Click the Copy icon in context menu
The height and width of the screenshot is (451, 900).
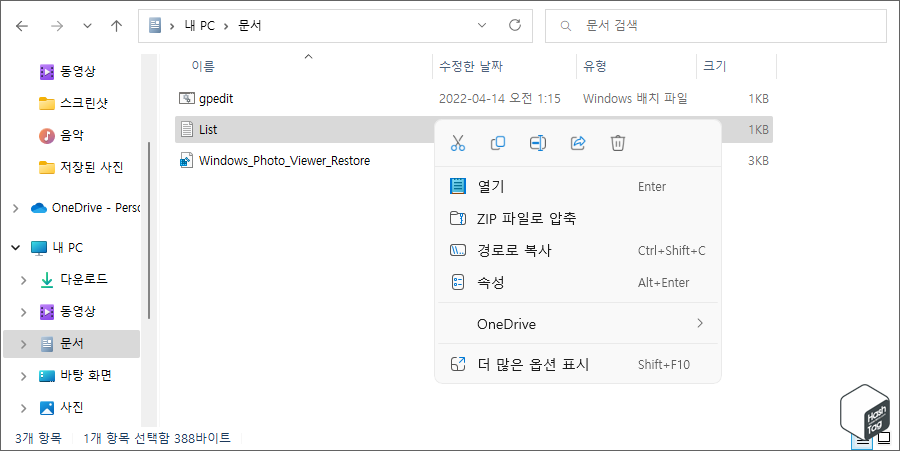[498, 143]
